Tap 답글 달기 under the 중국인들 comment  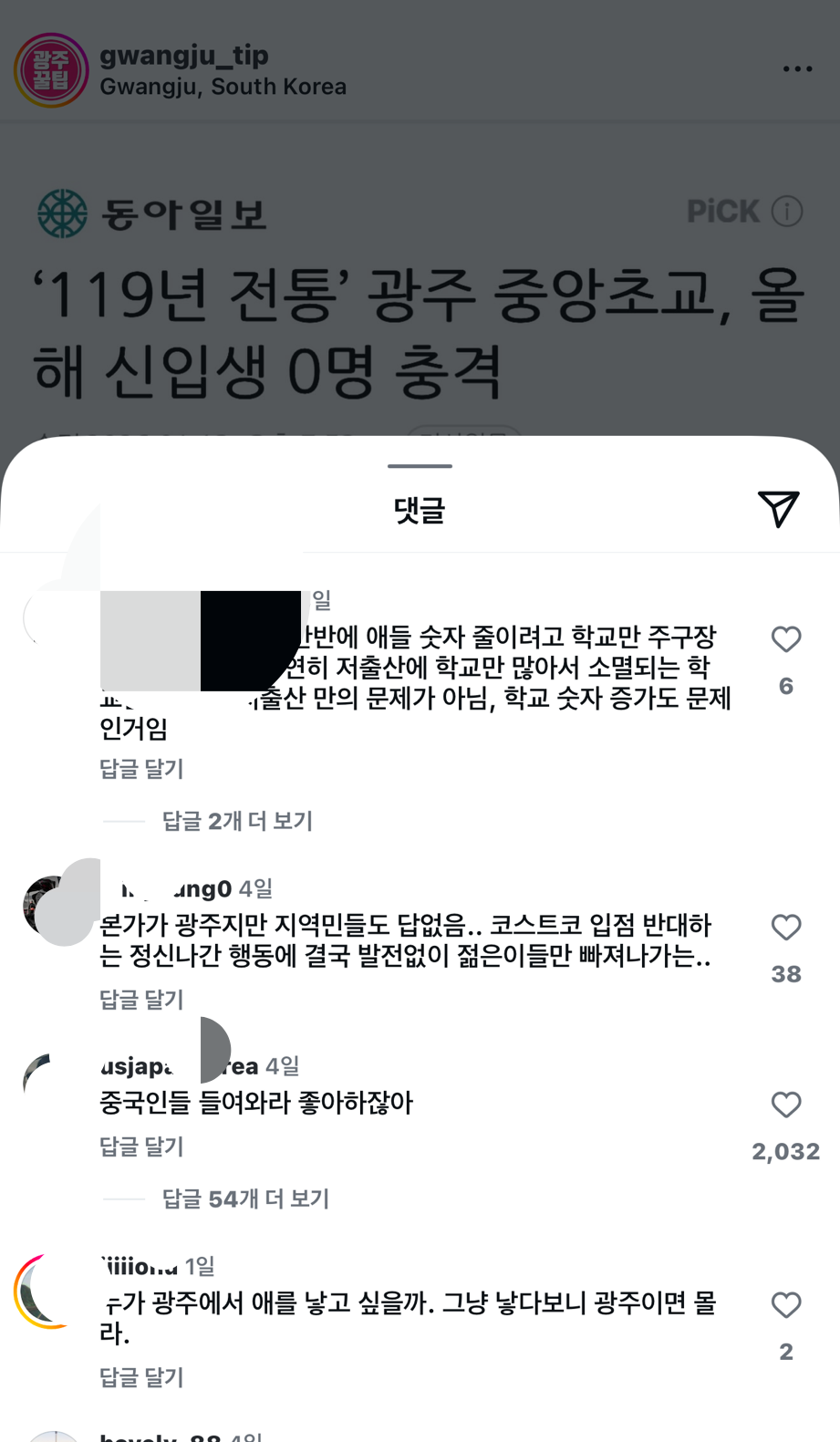pyautogui.click(x=141, y=1146)
